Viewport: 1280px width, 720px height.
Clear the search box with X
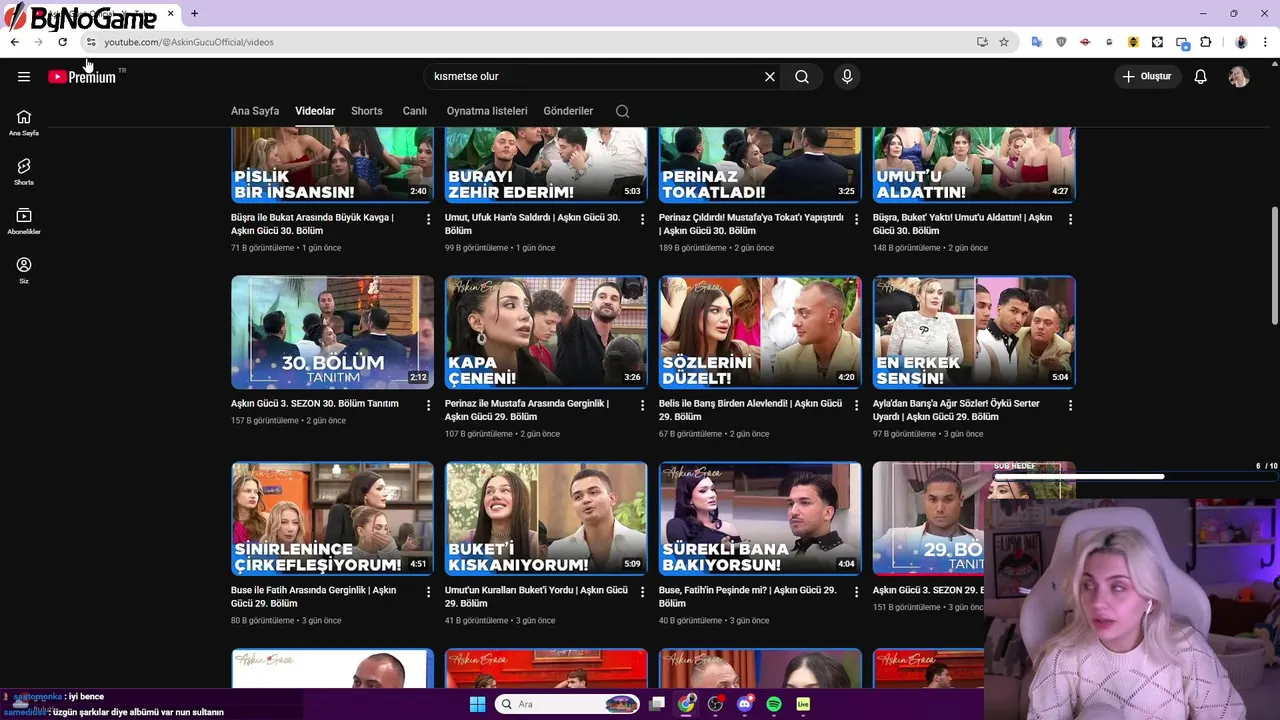[770, 76]
